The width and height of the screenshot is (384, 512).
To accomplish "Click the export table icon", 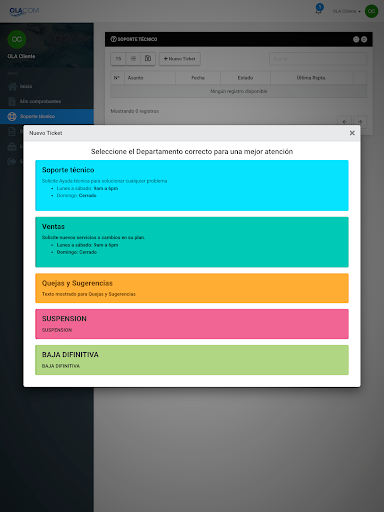I will tap(148, 59).
